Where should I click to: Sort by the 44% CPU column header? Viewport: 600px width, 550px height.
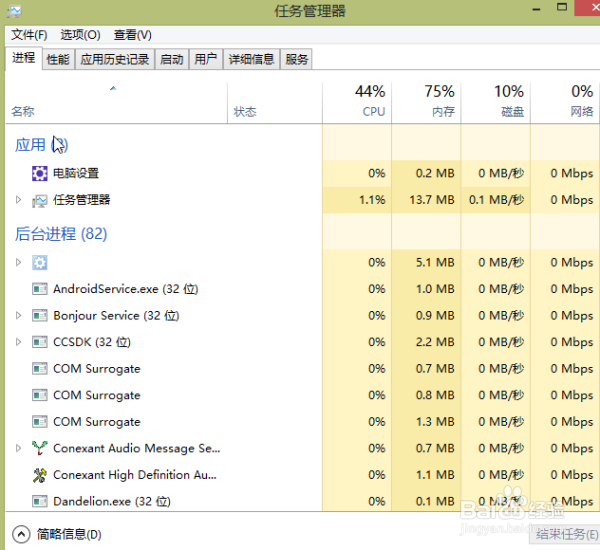pos(357,103)
